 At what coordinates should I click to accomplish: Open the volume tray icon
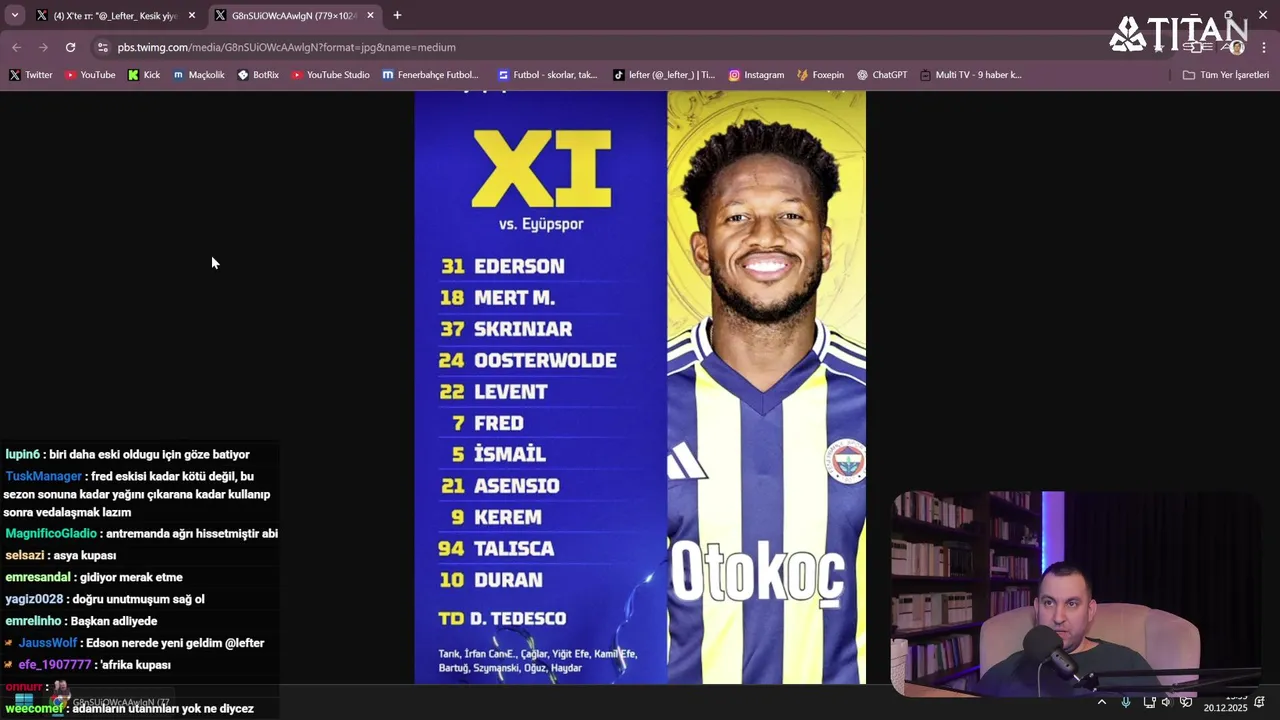pyautogui.click(x=1166, y=702)
